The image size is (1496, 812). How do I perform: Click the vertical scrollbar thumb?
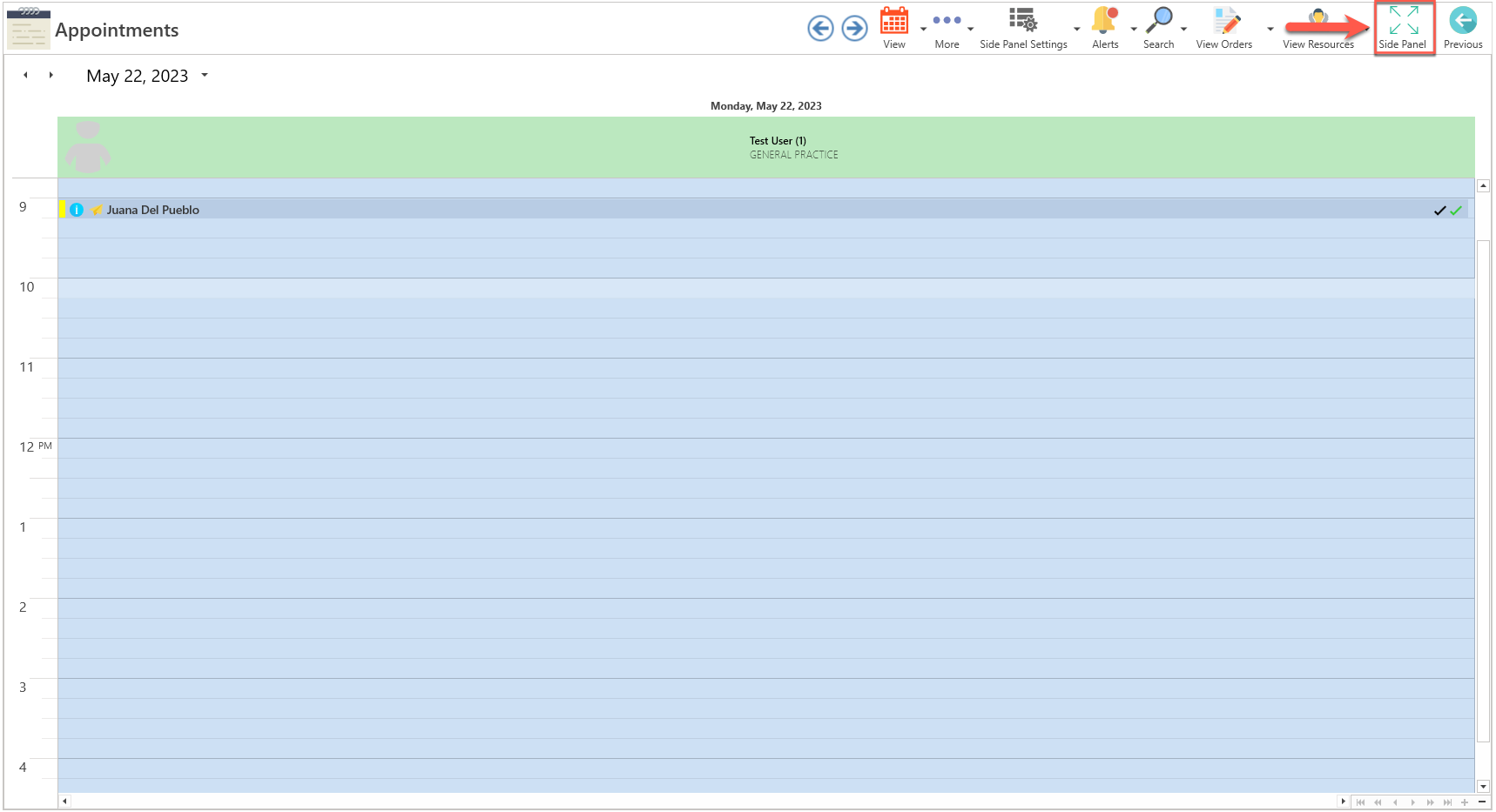point(1483,492)
